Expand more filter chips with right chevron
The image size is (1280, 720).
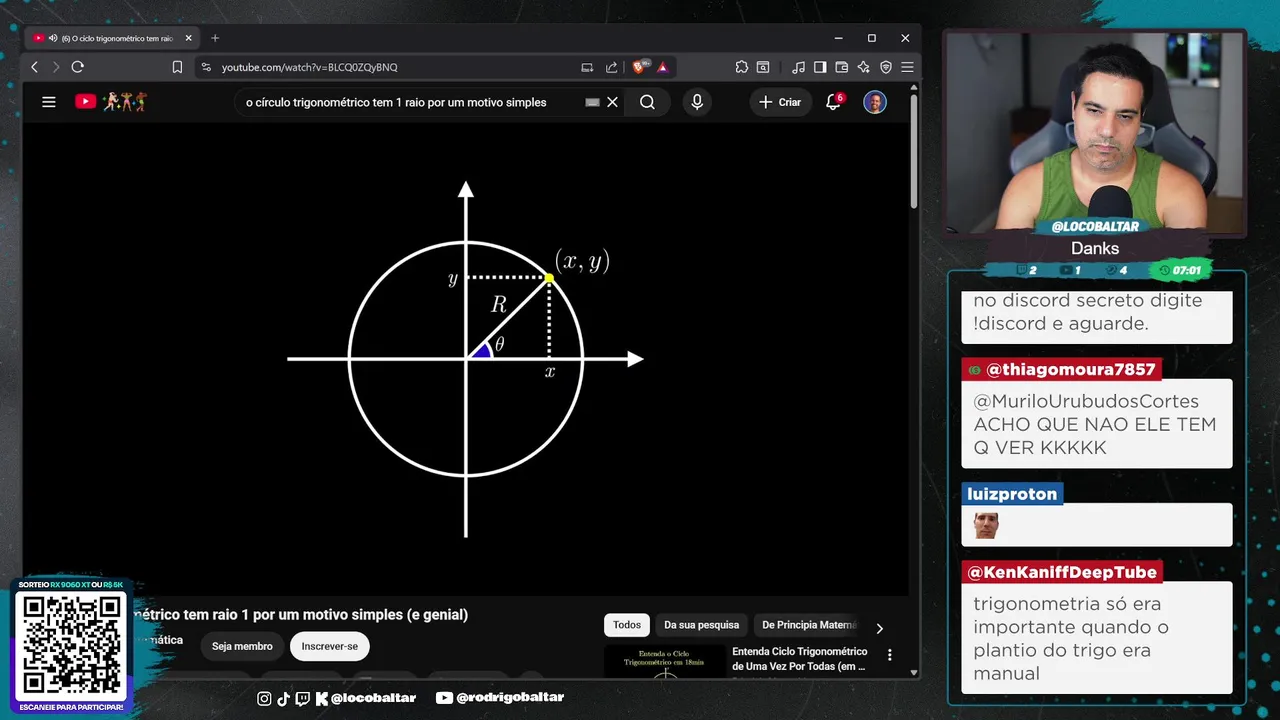tap(880, 628)
